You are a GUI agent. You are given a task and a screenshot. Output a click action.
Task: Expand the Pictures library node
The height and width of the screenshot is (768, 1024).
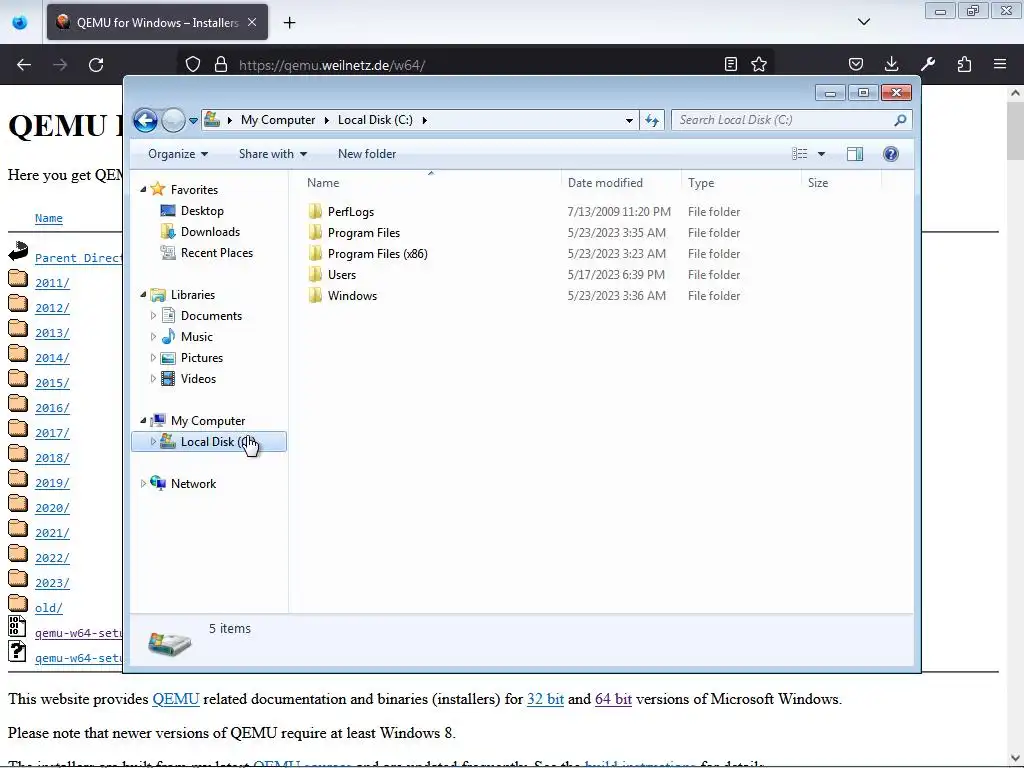(153, 358)
